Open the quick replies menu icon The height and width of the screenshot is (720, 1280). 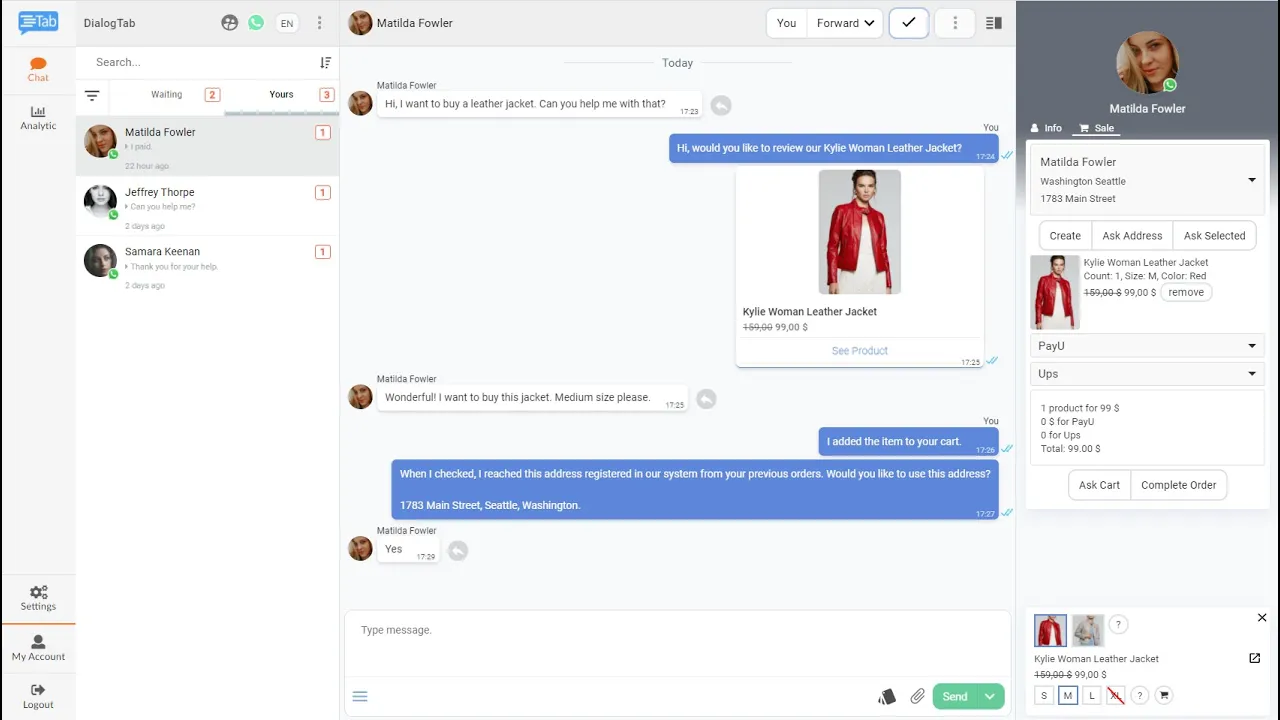click(x=360, y=696)
